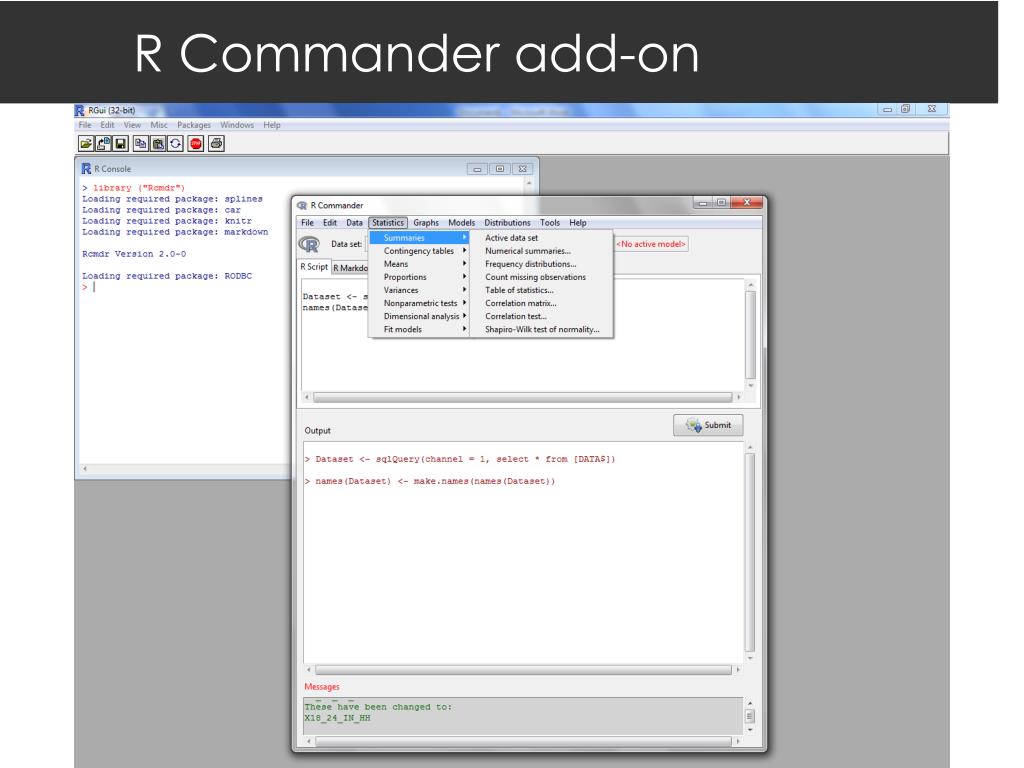Open RGui Help menu
Image resolution: width=1024 pixels, height=768 pixels.
pyautogui.click(x=272, y=125)
